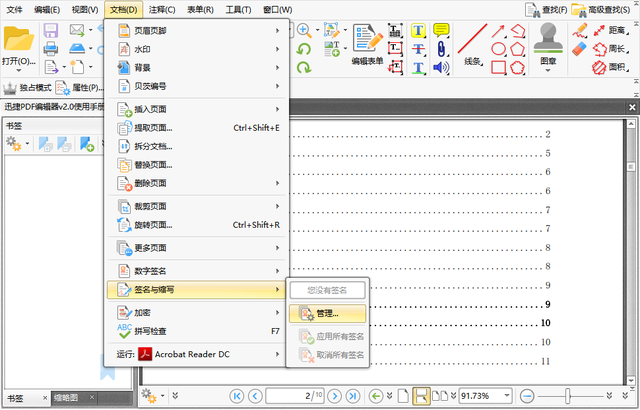Click the email envelope icon

pyautogui.click(x=76, y=31)
